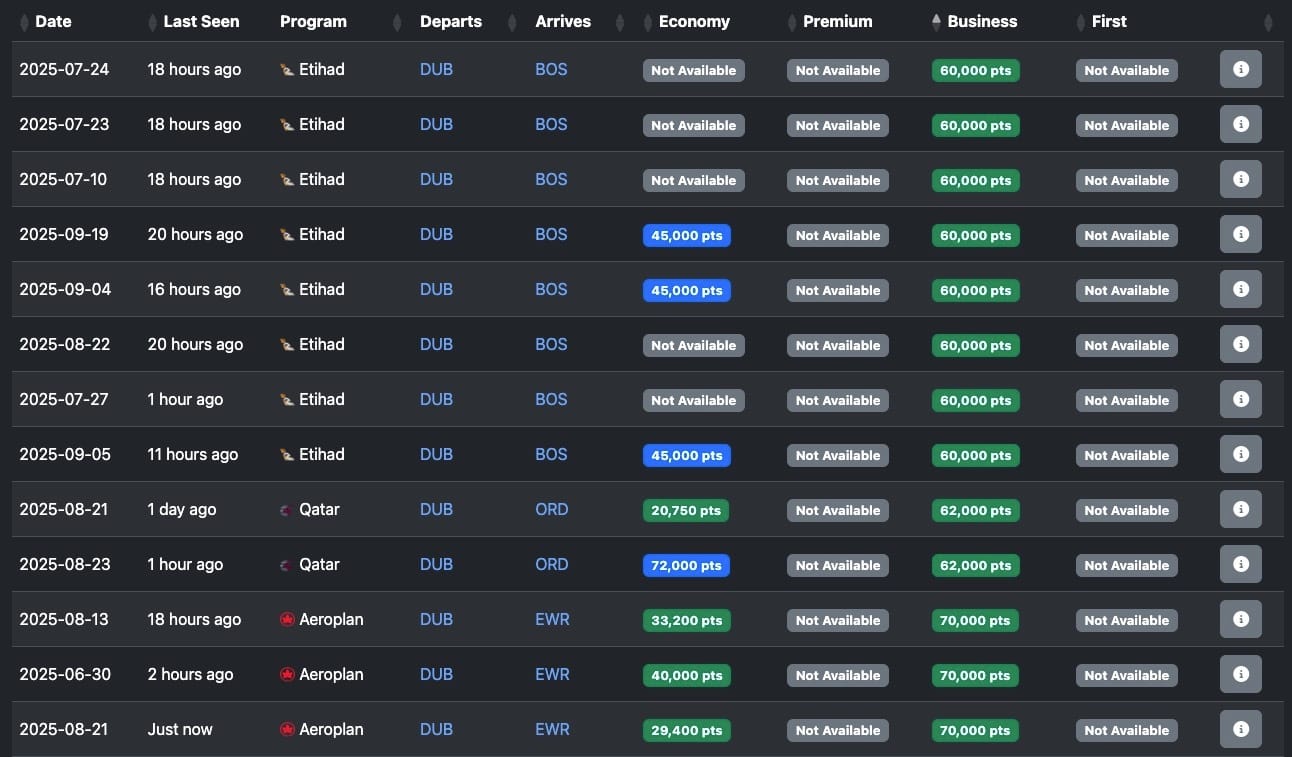Viewport: 1292px width, 757px height.
Task: Select 20,750 pts economy Qatar fare
Action: pos(686,511)
